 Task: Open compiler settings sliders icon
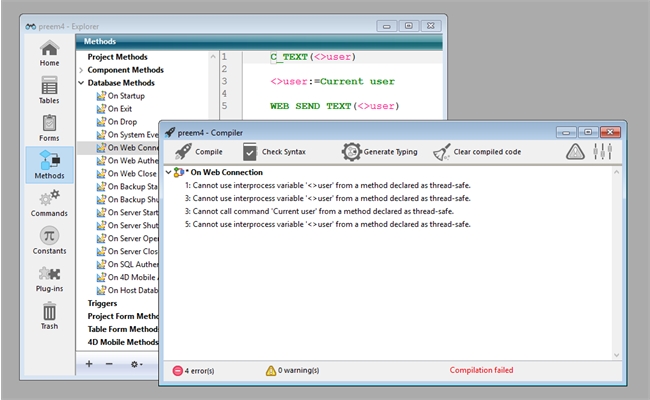[x=602, y=152]
